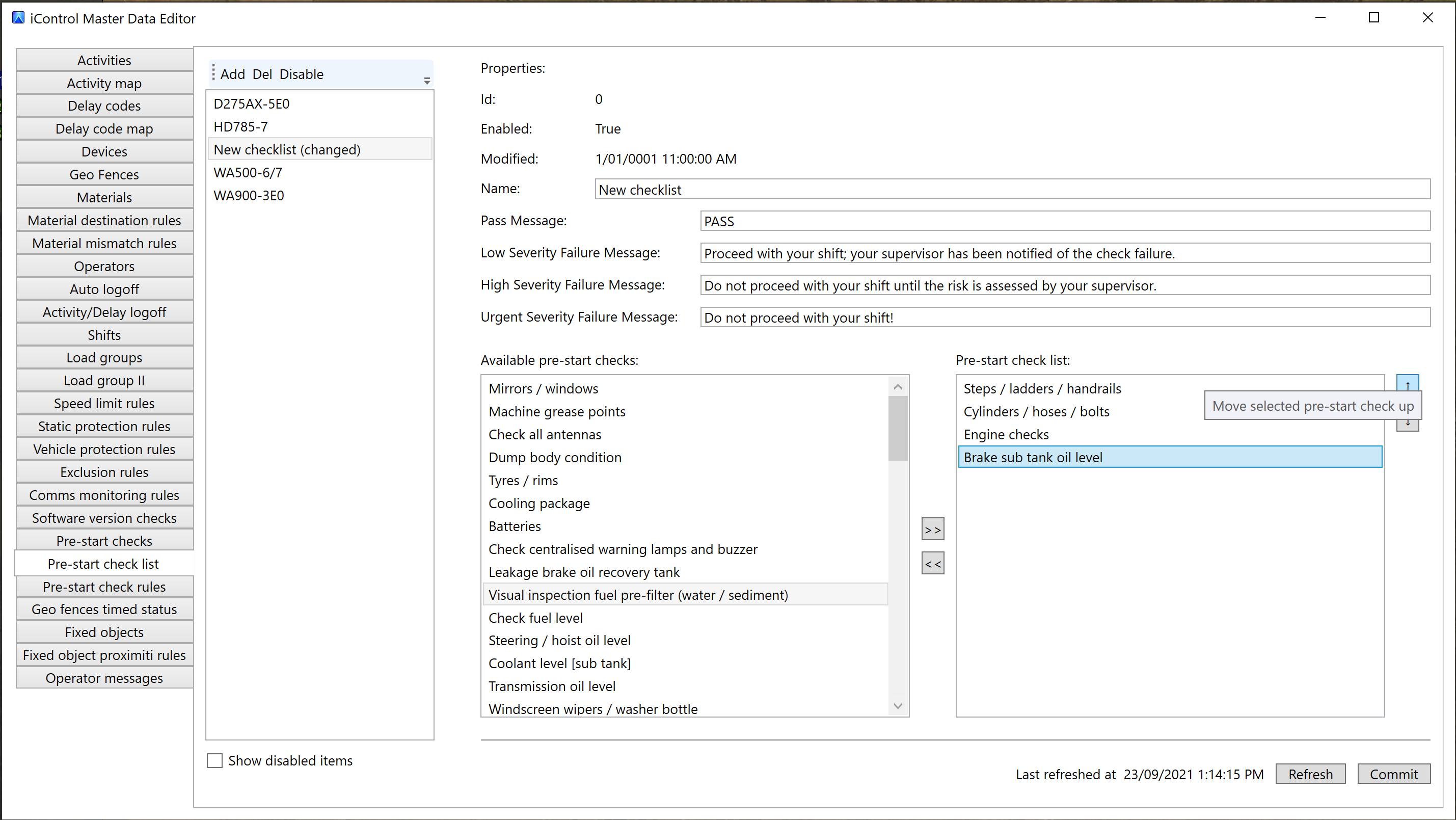Click the Commit button
Viewport: 1456px width, 820px height.
pyautogui.click(x=1394, y=774)
